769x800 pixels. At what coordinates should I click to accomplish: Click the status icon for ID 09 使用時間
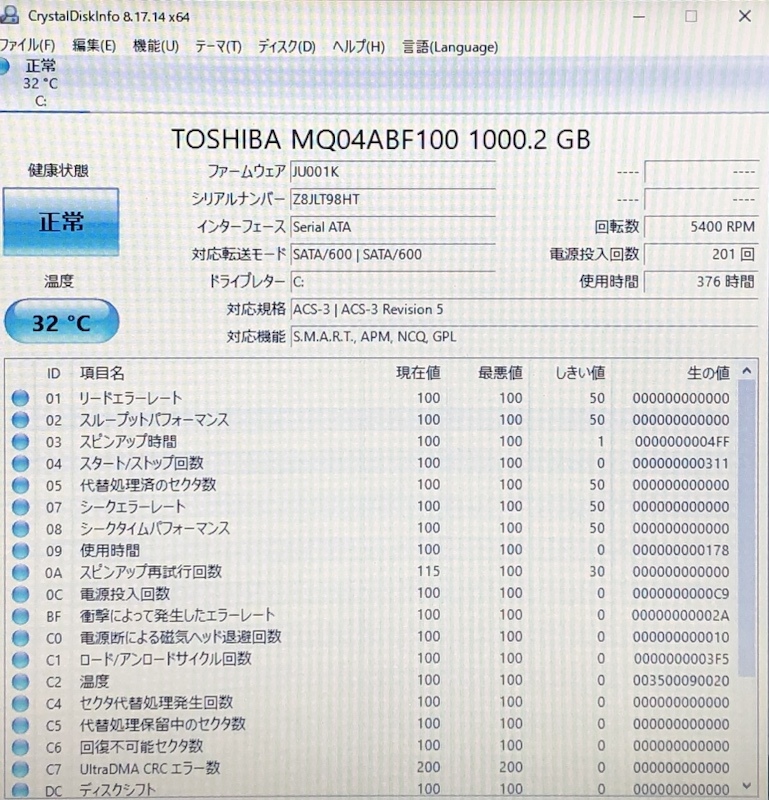tap(20, 551)
